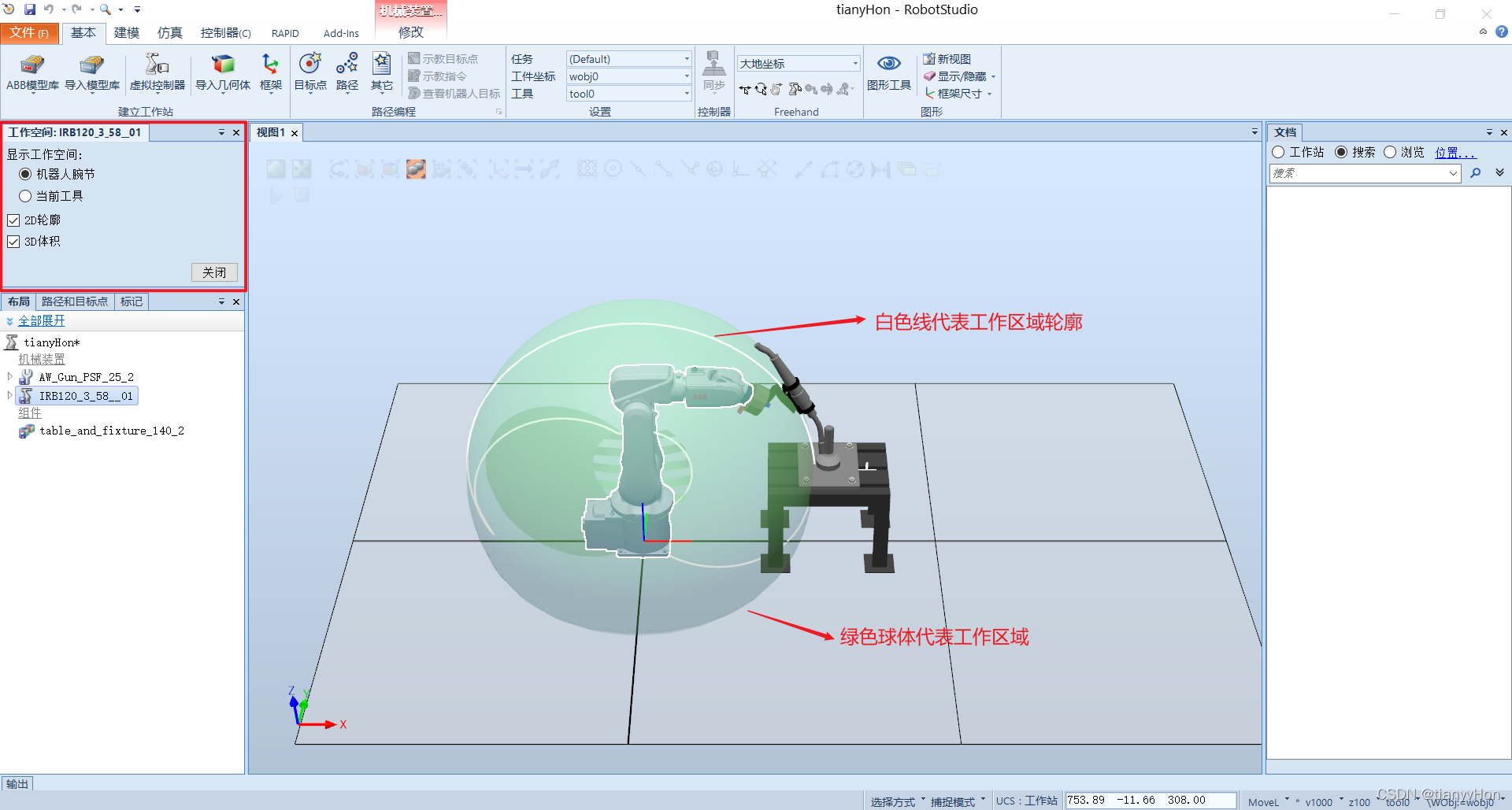The image size is (1512, 810).
Task: Select the tianyHon* station node
Action: 52,342
